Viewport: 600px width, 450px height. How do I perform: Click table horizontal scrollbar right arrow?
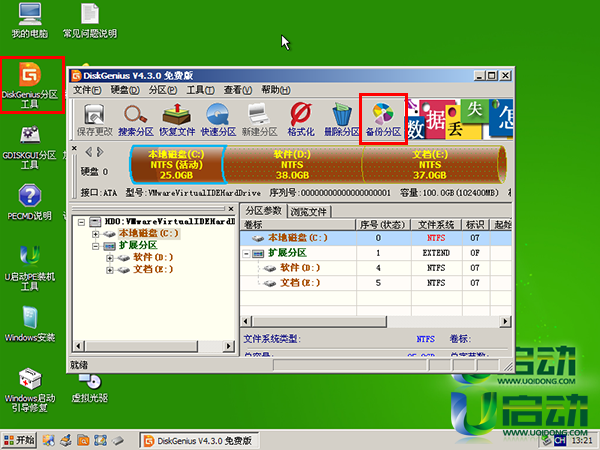tap(505, 321)
